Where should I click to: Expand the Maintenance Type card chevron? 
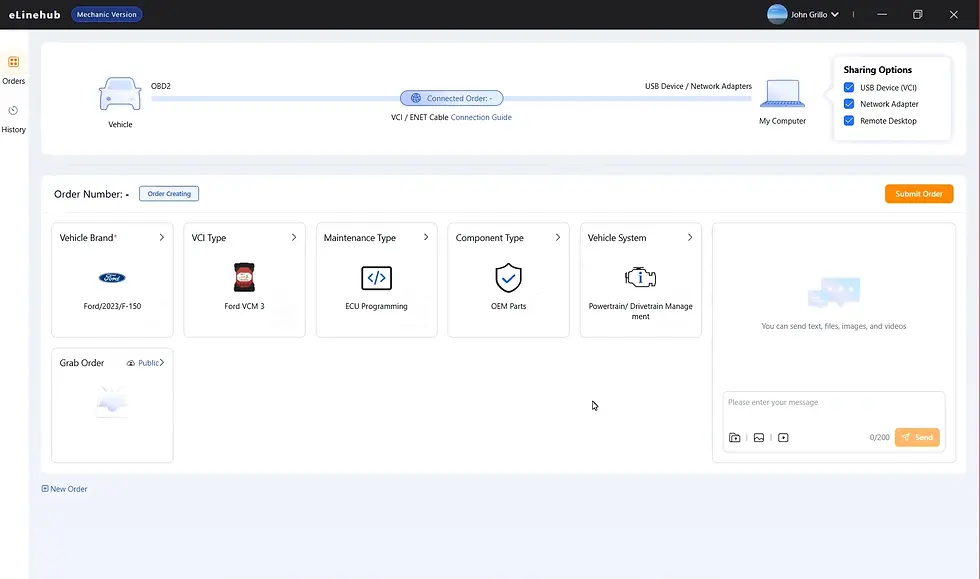click(x=426, y=238)
